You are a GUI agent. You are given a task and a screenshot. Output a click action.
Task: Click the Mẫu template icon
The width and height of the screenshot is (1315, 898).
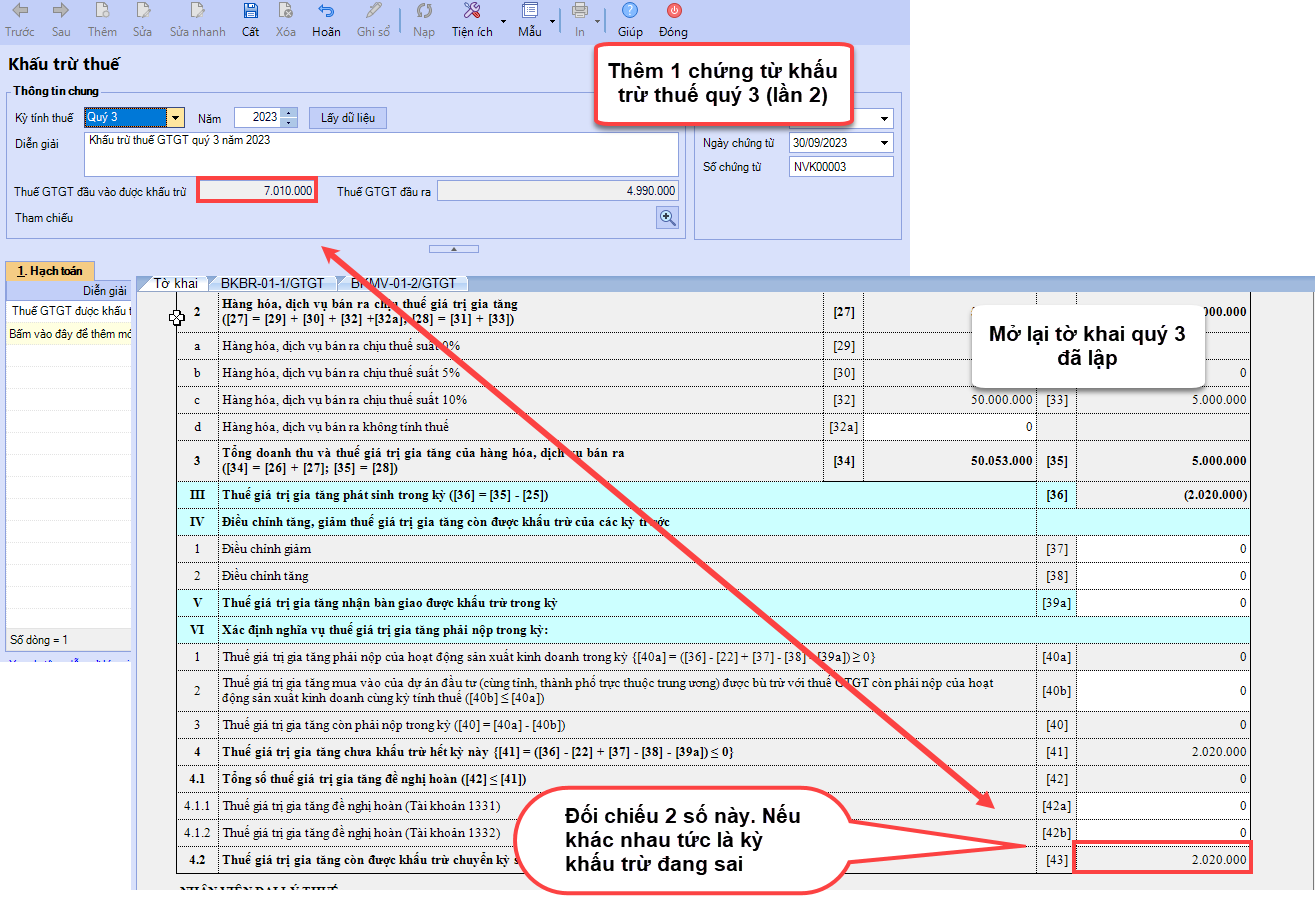pyautogui.click(x=530, y=12)
